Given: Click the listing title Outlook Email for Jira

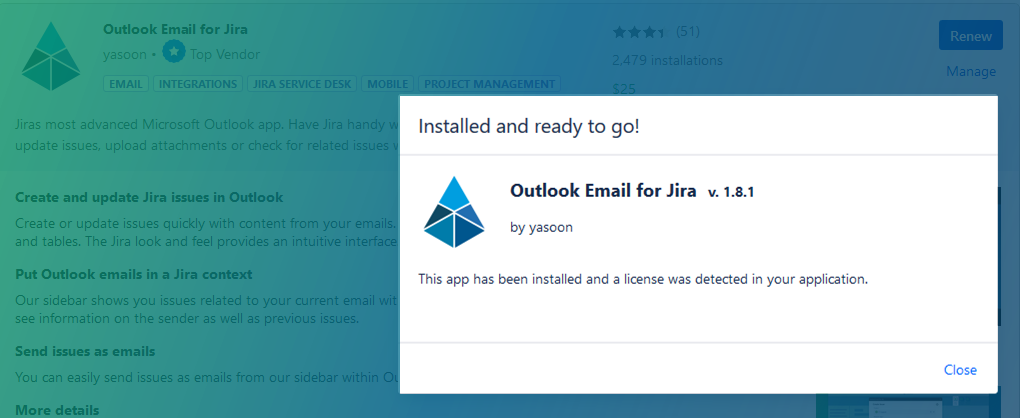Looking at the screenshot, I should [x=176, y=29].
